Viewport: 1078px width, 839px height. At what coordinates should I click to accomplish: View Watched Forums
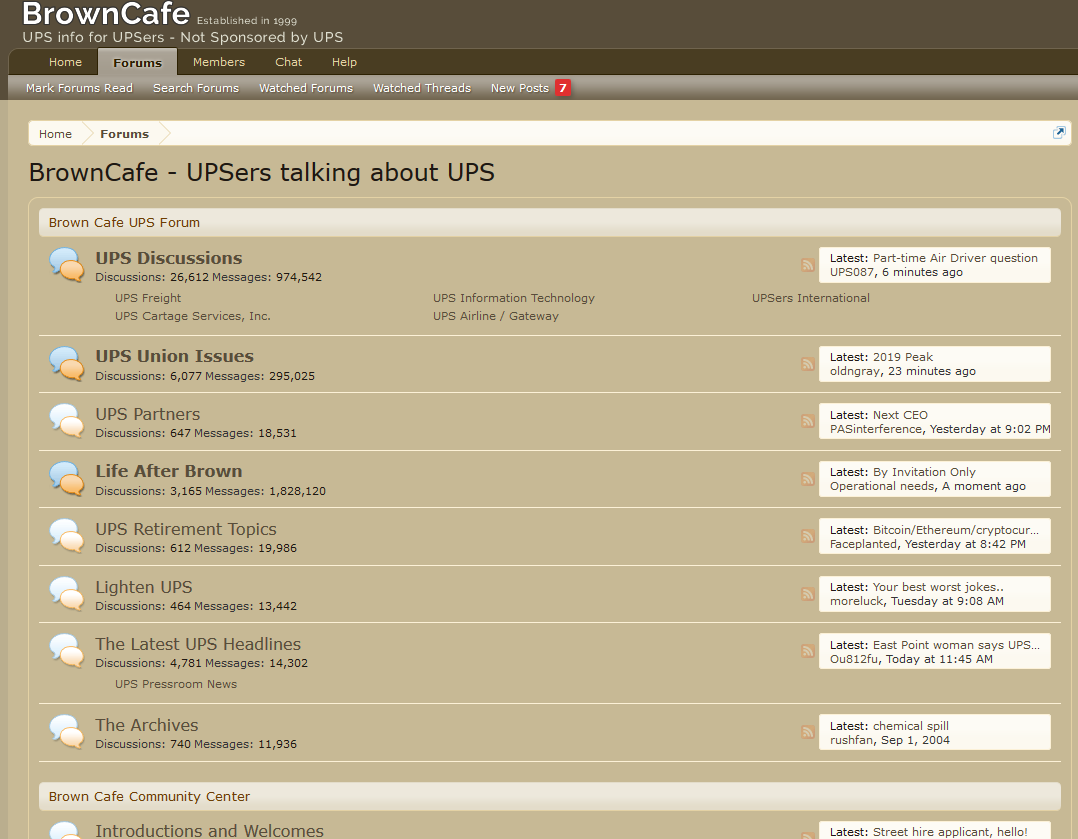tap(306, 88)
